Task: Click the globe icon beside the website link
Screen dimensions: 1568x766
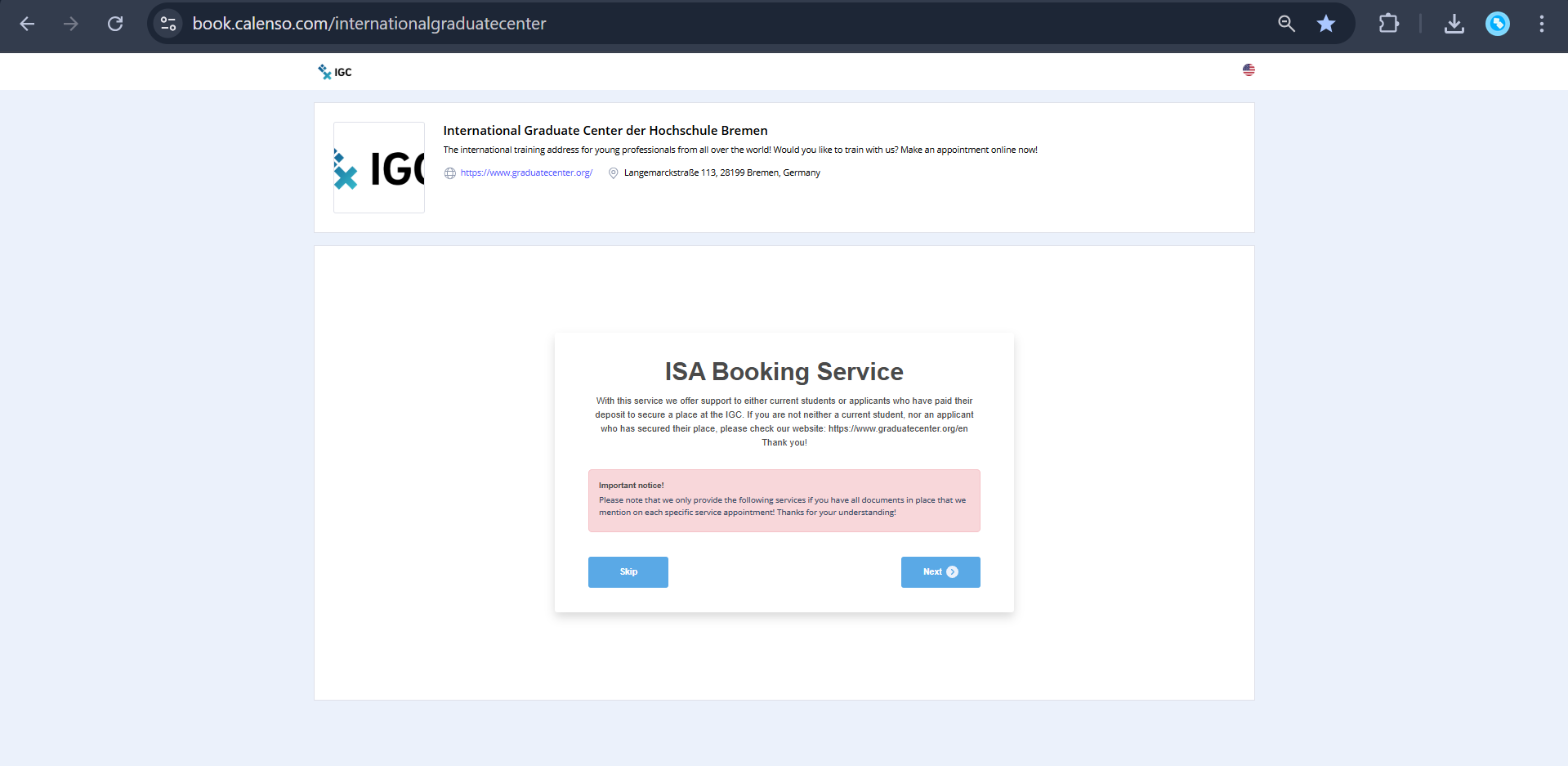Action: (x=449, y=172)
